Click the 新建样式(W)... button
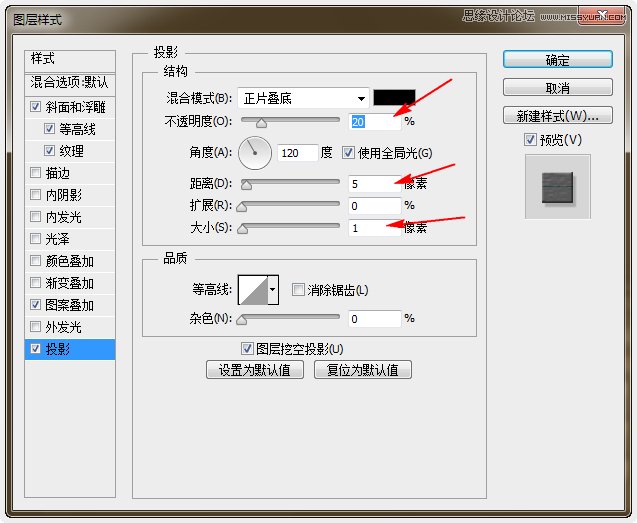 557,115
